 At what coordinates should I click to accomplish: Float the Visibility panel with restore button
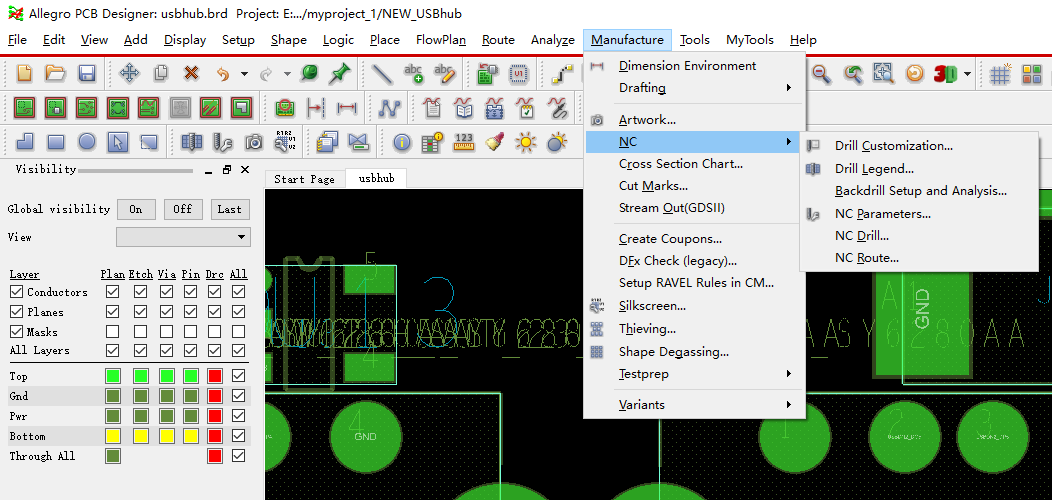coord(227,170)
